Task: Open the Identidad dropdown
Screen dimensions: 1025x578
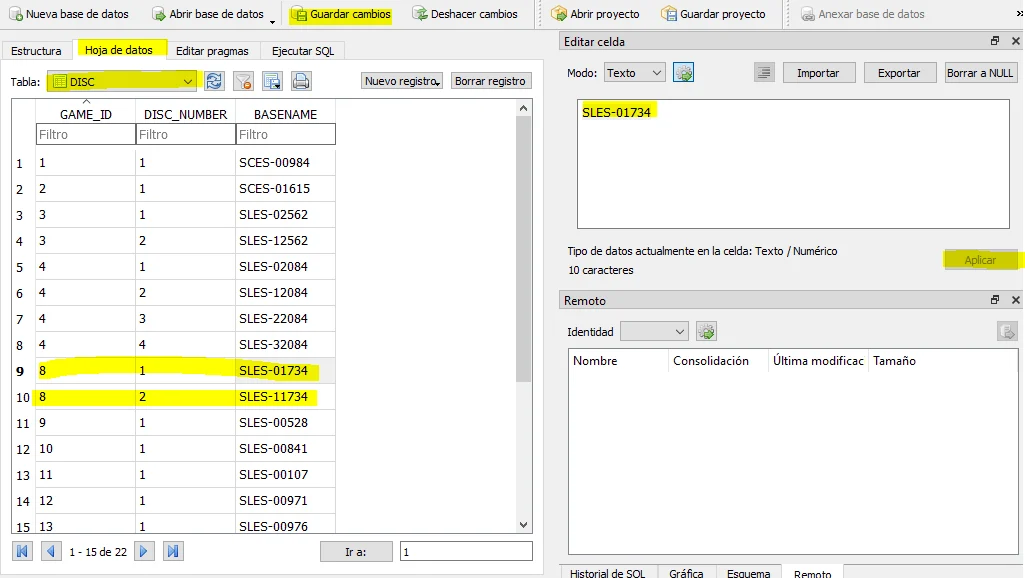Action: (x=654, y=332)
